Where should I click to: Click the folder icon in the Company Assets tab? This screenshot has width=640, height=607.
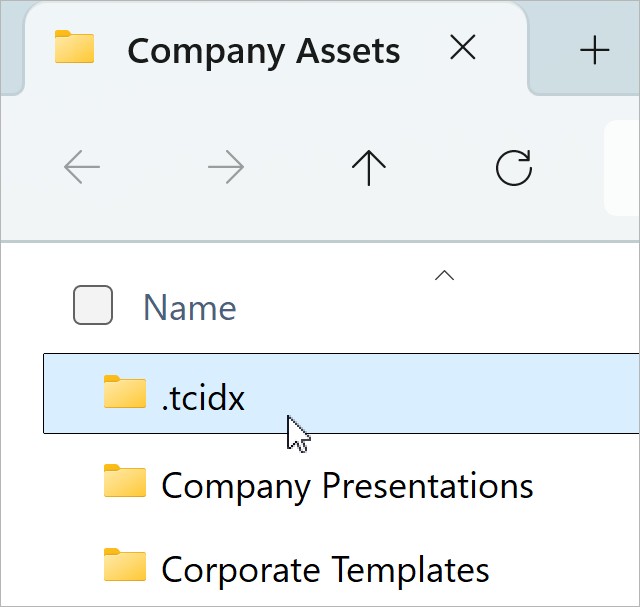[74, 48]
